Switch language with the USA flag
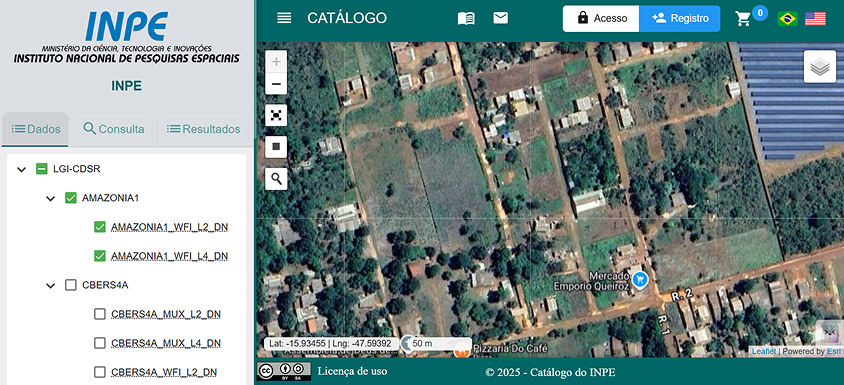The height and width of the screenshot is (385, 844). click(x=815, y=18)
